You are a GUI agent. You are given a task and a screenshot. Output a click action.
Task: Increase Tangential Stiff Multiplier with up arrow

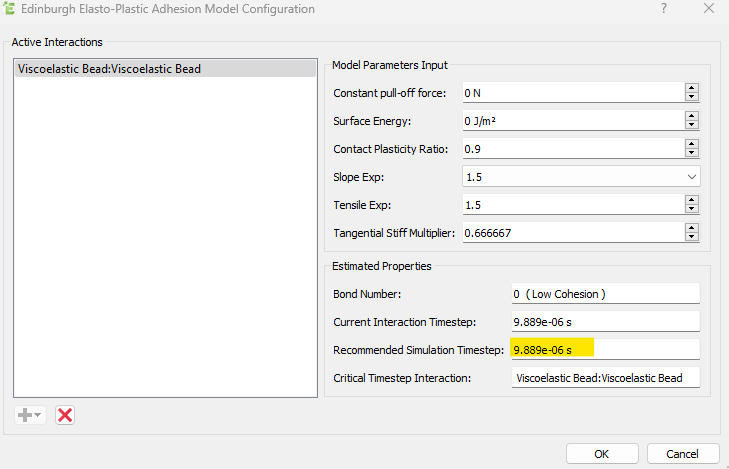(692, 228)
